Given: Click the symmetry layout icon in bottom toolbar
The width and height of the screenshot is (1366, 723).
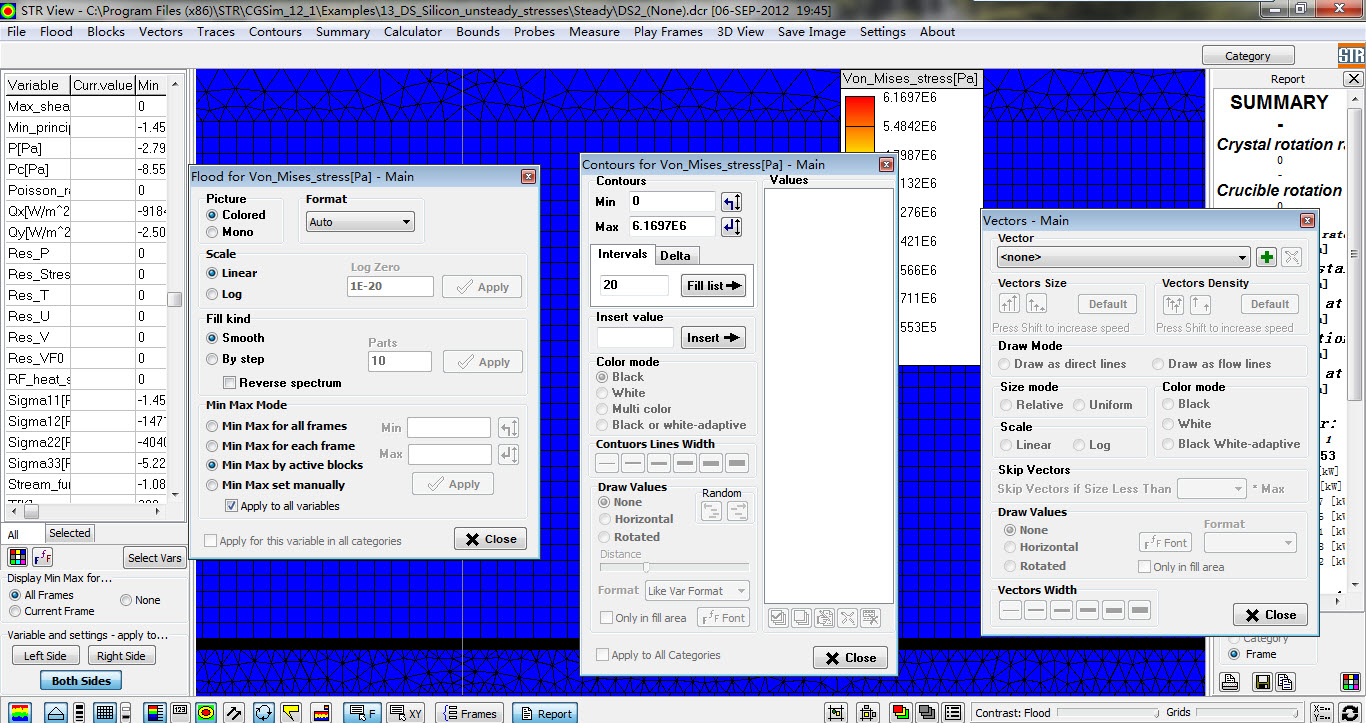Looking at the screenshot, I should 868,713.
